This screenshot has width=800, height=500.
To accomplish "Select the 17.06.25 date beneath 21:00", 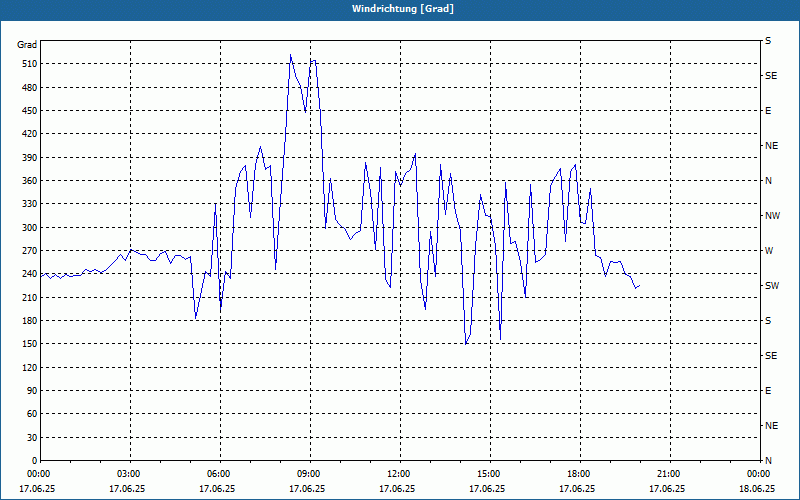I will click(667, 488).
